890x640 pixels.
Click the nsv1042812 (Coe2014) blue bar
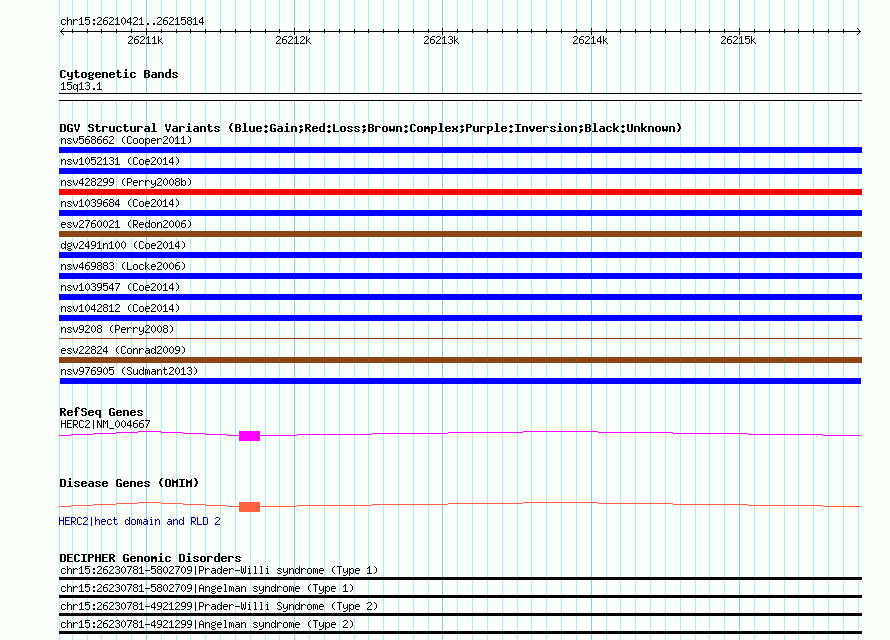[460, 318]
